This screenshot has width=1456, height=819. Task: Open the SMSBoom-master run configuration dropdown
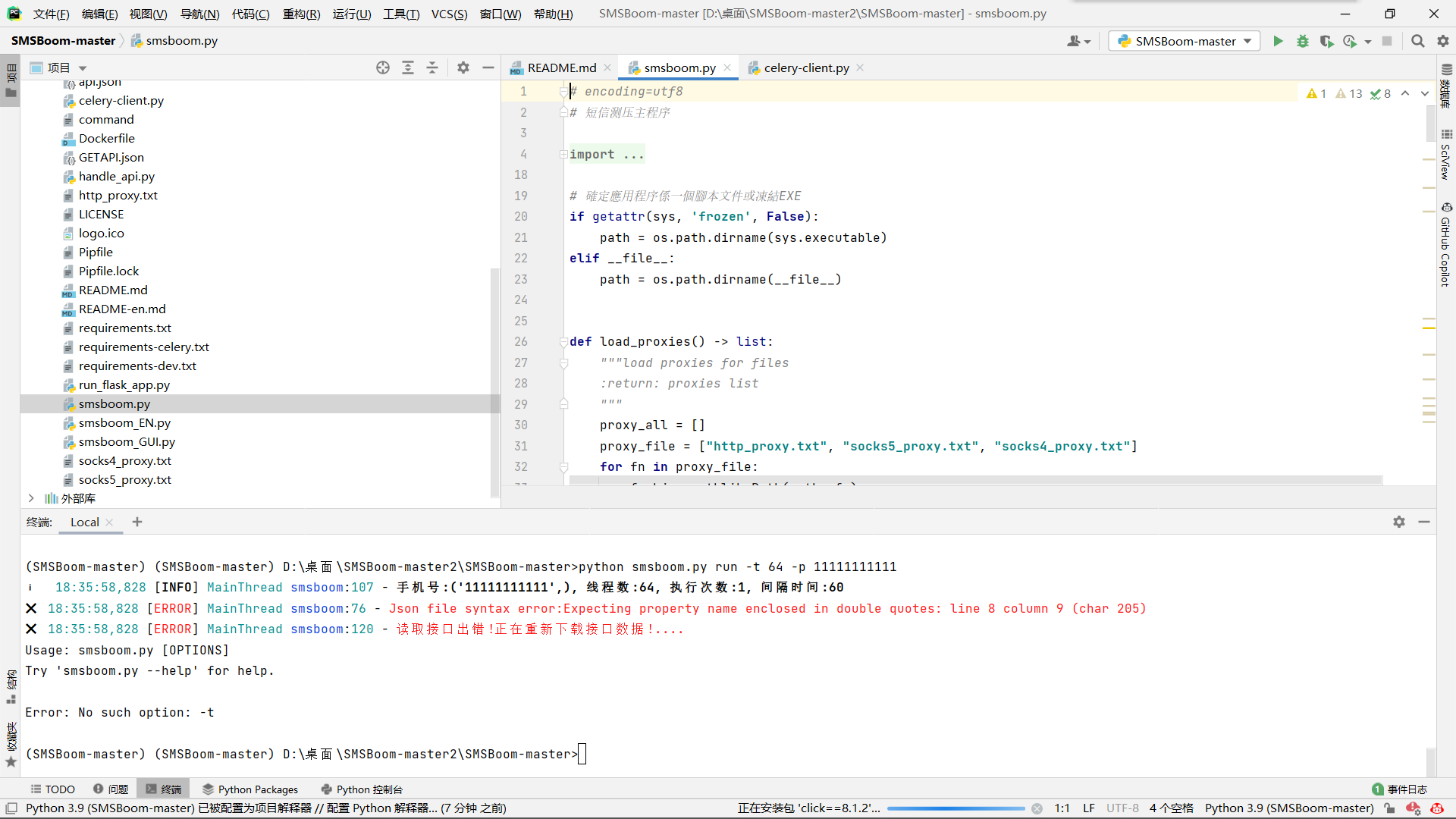coord(1246,41)
